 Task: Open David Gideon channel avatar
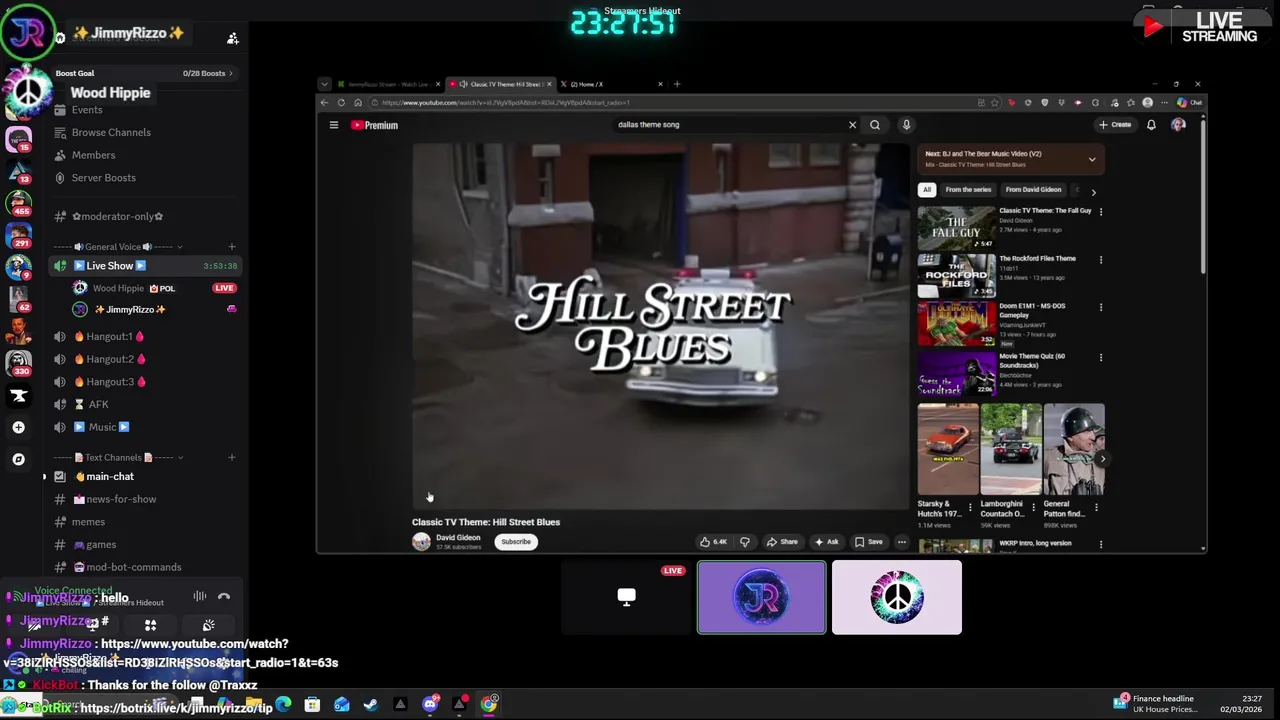421,541
